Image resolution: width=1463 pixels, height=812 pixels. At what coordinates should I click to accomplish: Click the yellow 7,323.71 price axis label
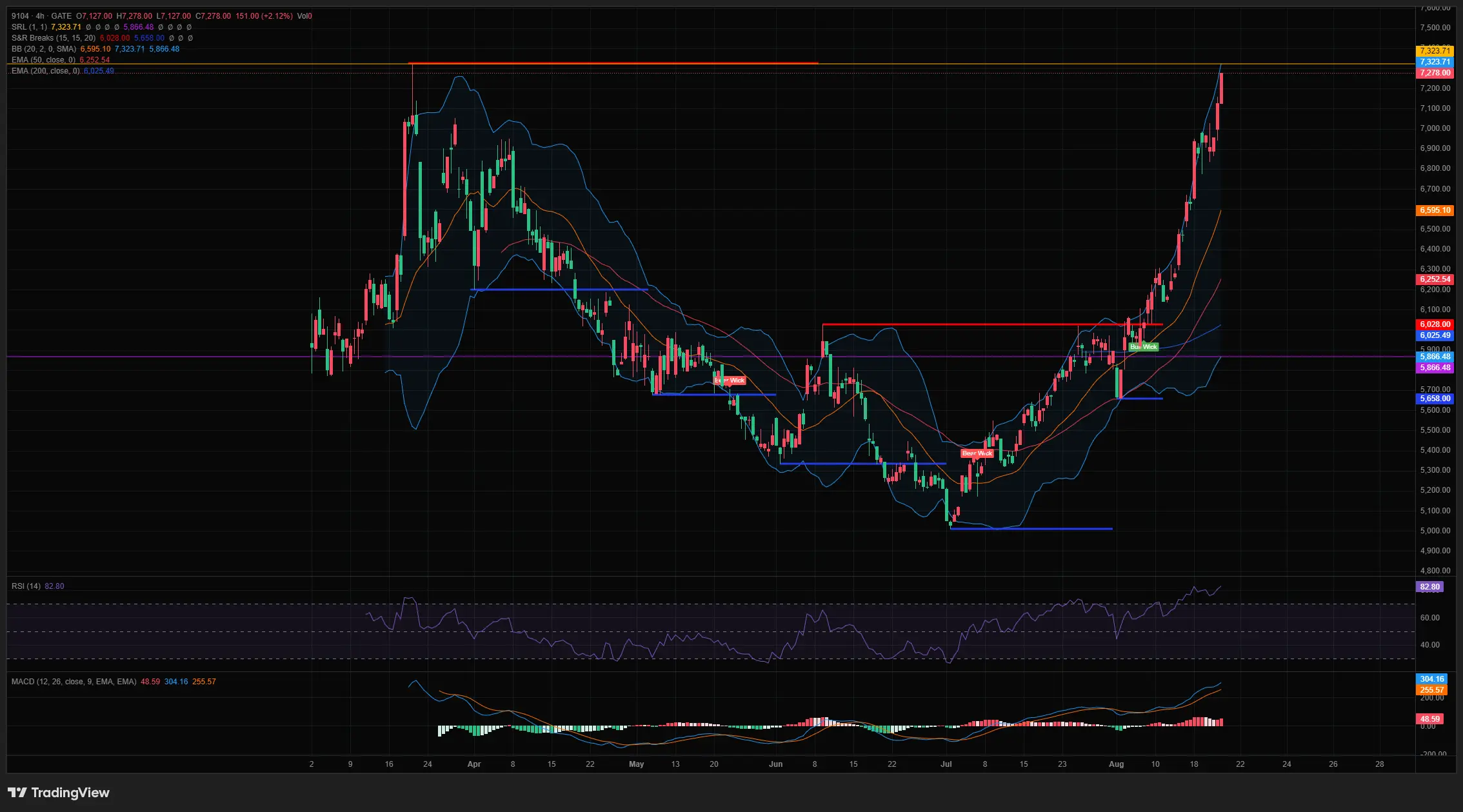(x=1435, y=51)
